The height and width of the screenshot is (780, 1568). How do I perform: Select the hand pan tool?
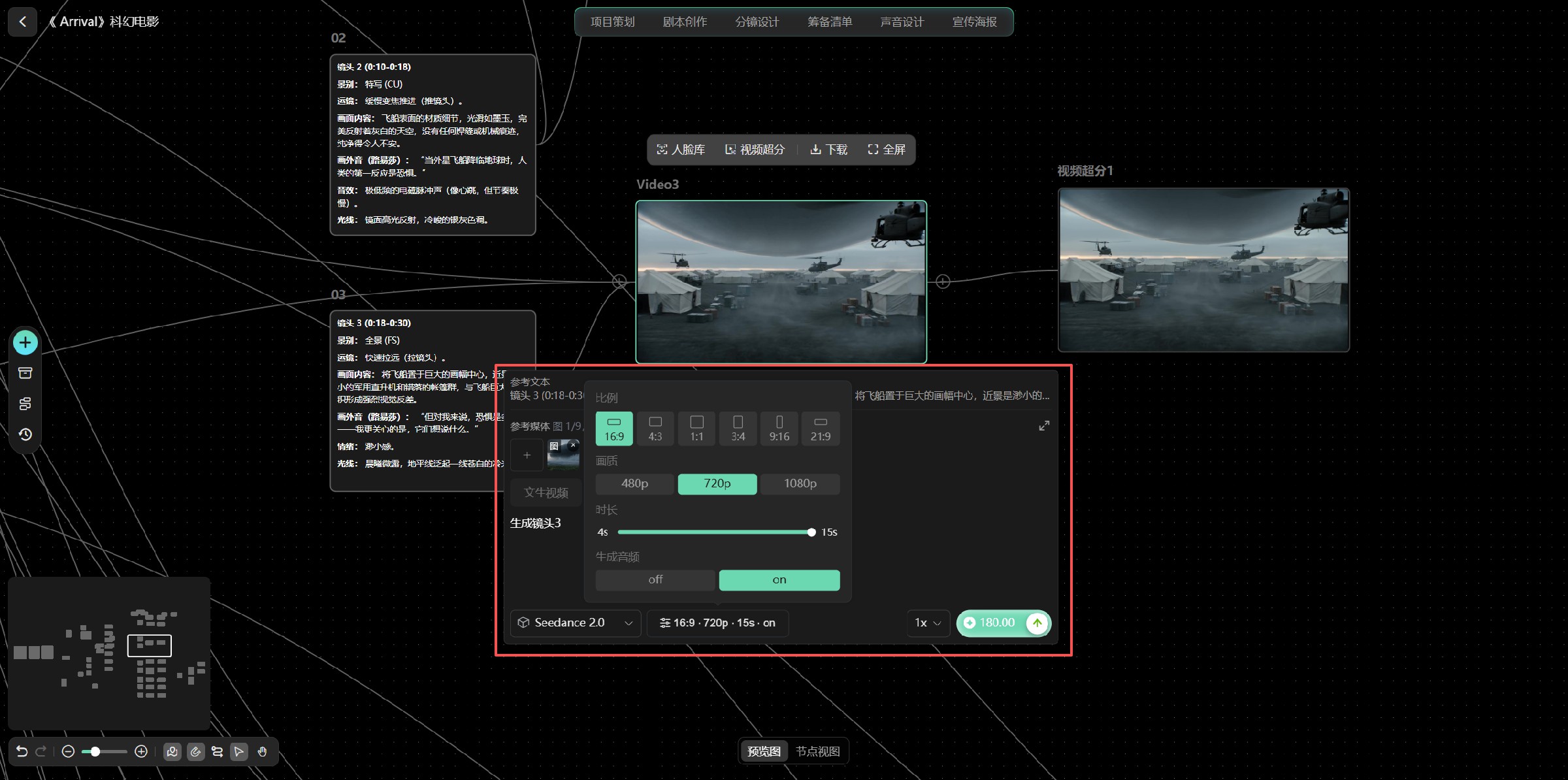[x=262, y=752]
